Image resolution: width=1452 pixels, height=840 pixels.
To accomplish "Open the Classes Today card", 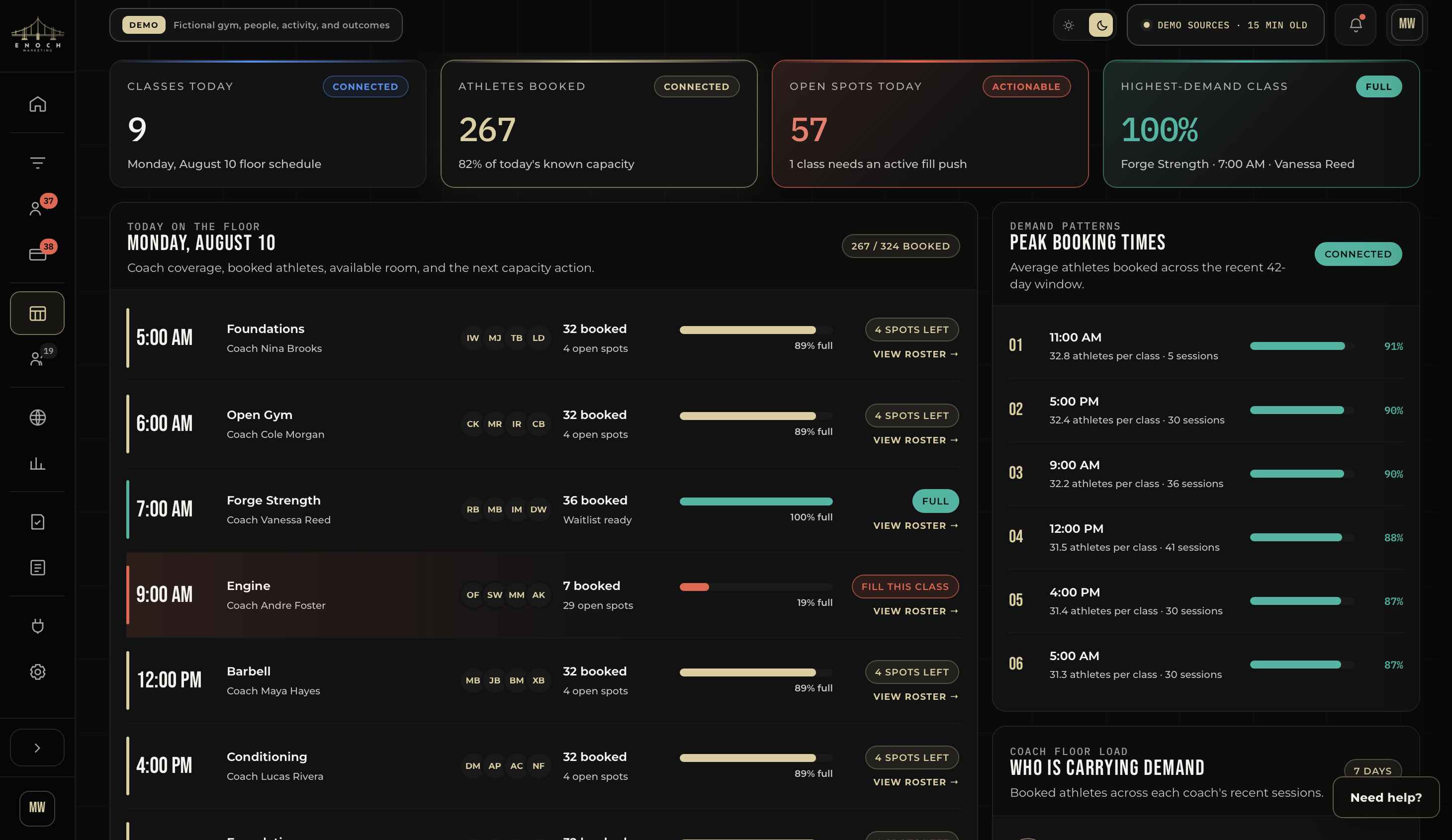I will pos(268,124).
